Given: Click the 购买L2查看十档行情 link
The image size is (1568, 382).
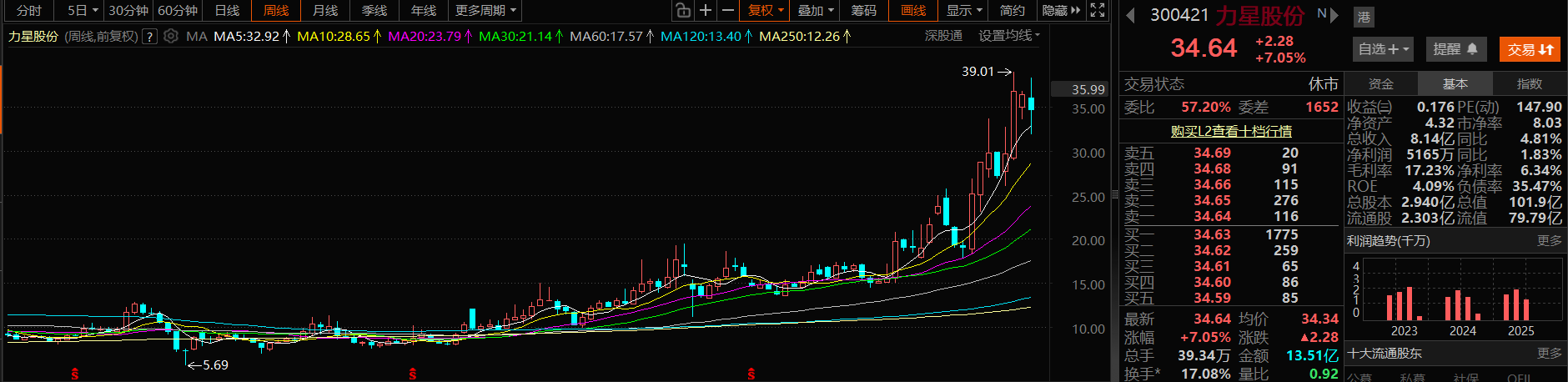Looking at the screenshot, I should (1231, 131).
